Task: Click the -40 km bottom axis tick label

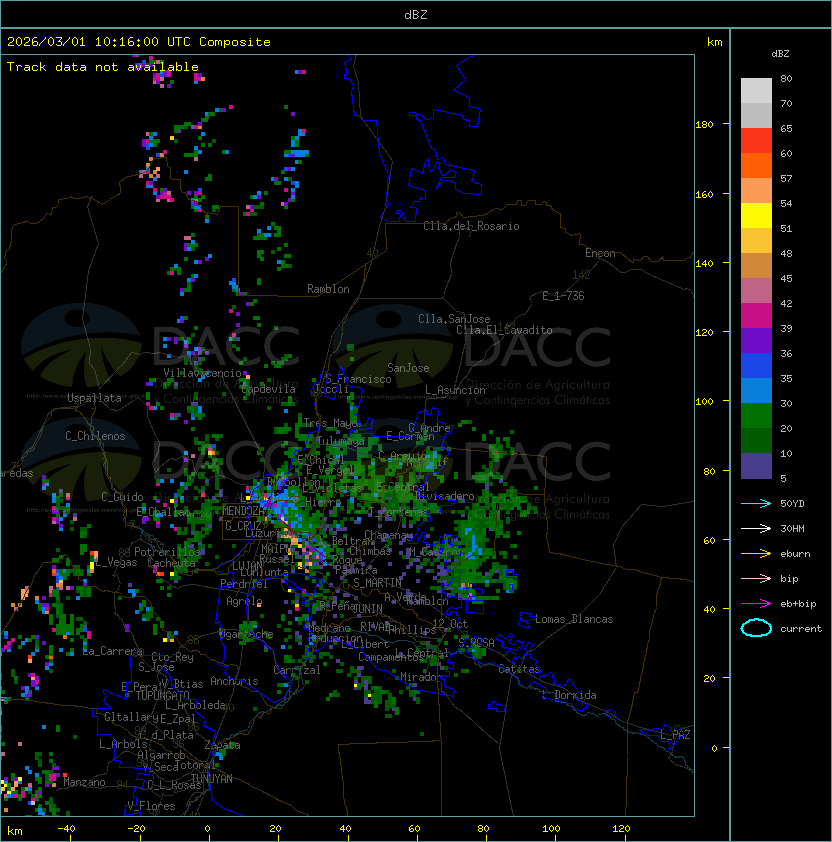Action: (x=66, y=829)
